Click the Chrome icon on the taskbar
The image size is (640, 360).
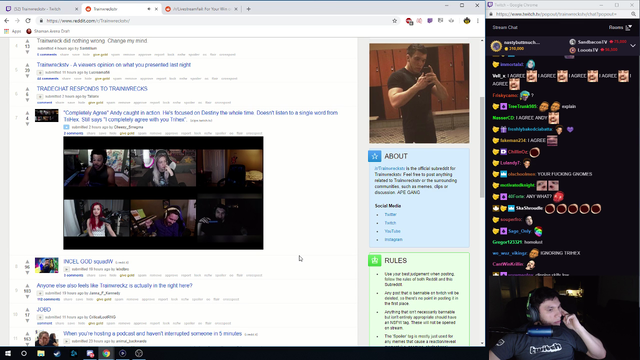[x=106, y=353]
